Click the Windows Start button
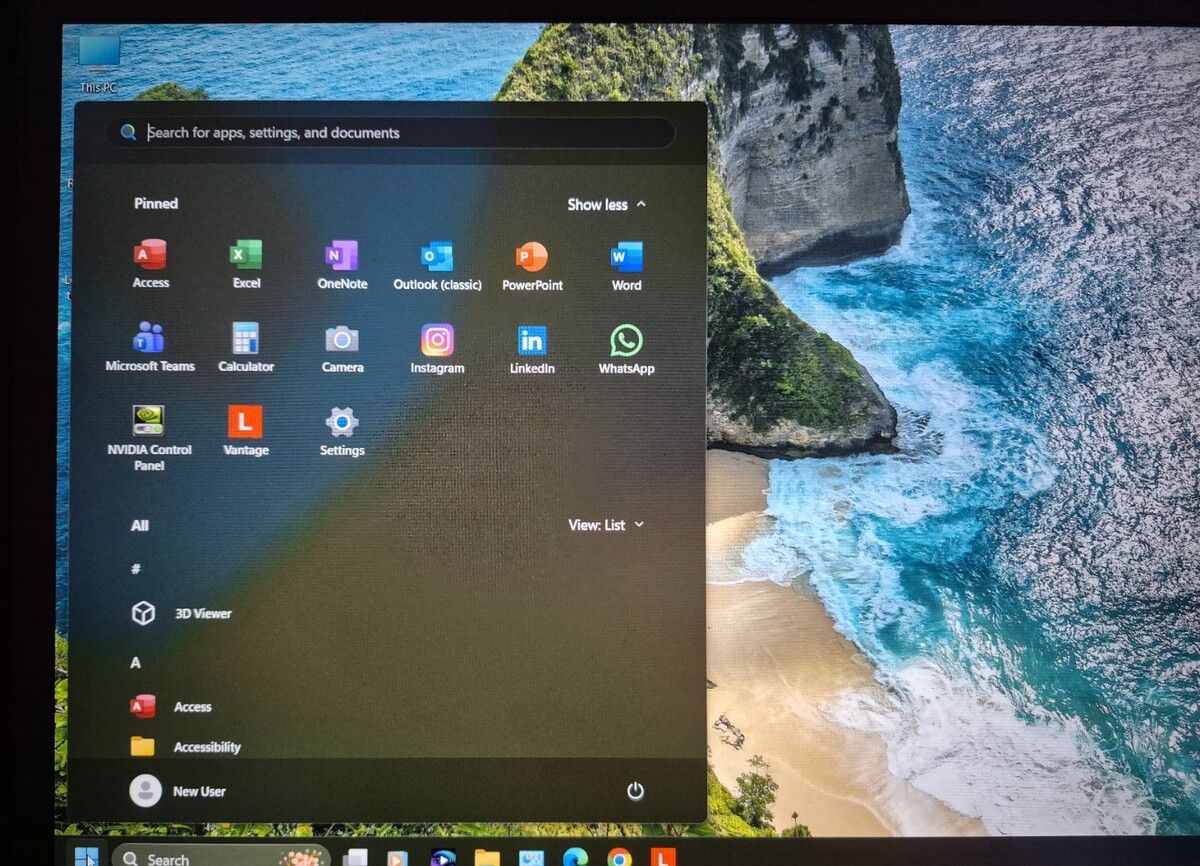This screenshot has width=1200, height=866. click(87, 857)
